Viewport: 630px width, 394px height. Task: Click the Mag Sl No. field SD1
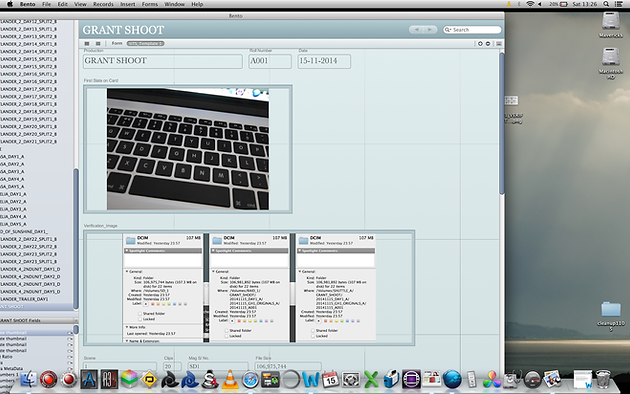[218, 366]
